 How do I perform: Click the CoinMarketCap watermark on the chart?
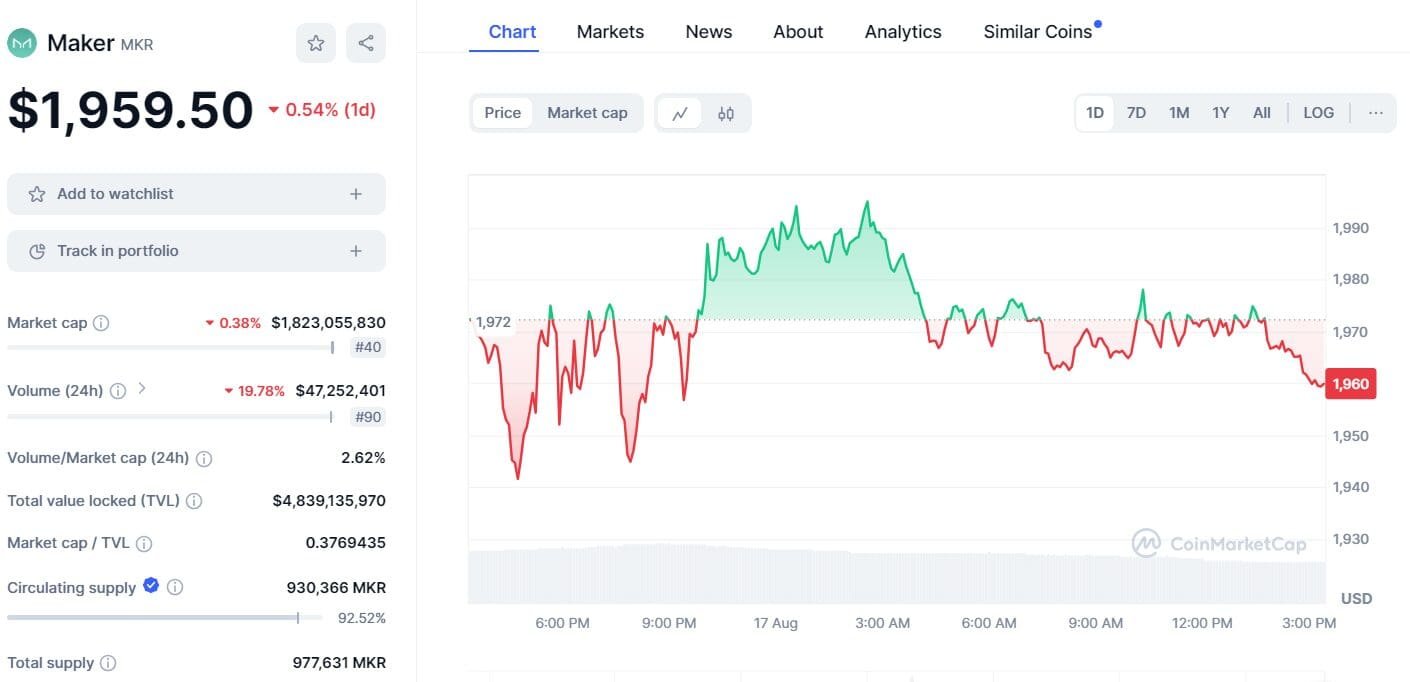(x=1218, y=543)
